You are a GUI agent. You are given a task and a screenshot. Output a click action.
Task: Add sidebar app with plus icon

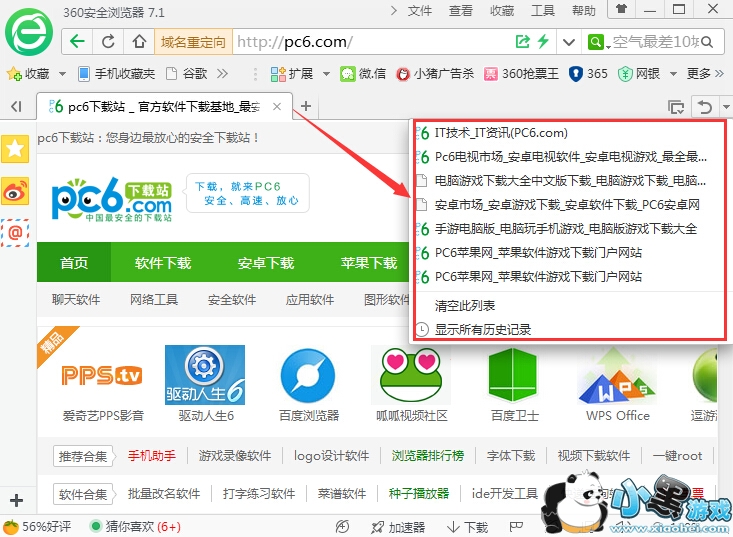pos(16,501)
